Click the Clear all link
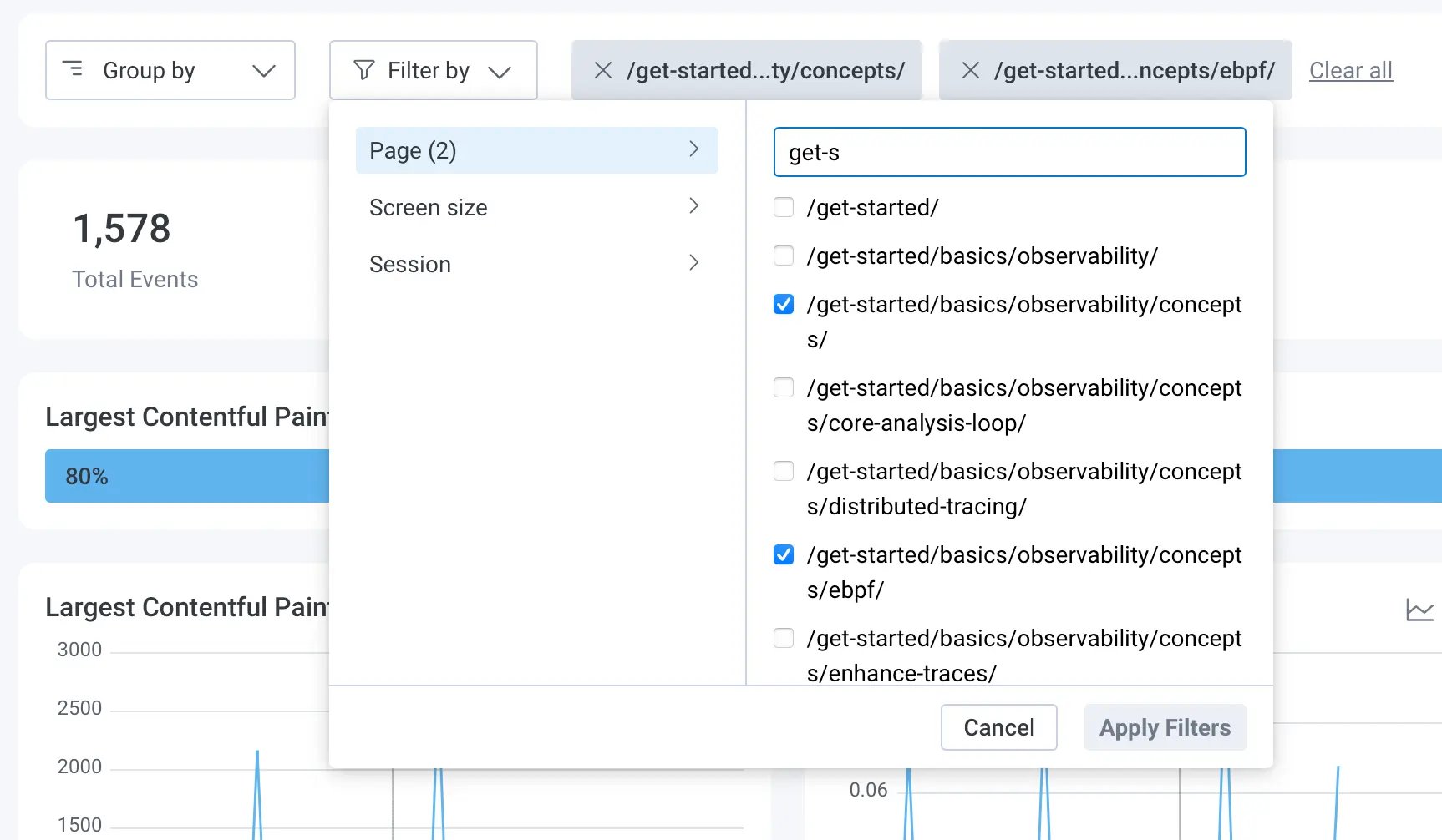Image resolution: width=1442 pixels, height=840 pixels. tap(1350, 70)
